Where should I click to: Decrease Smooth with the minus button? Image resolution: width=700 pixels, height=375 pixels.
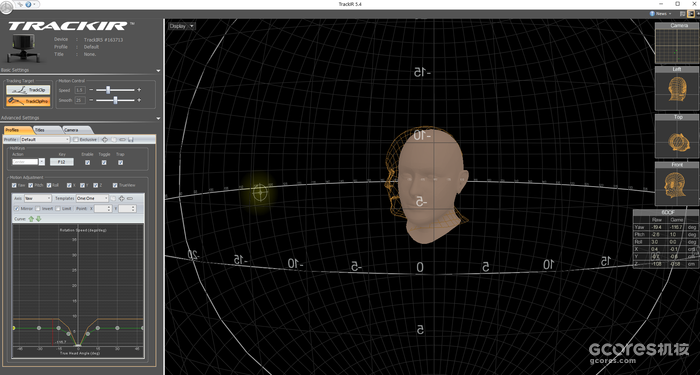[92, 100]
